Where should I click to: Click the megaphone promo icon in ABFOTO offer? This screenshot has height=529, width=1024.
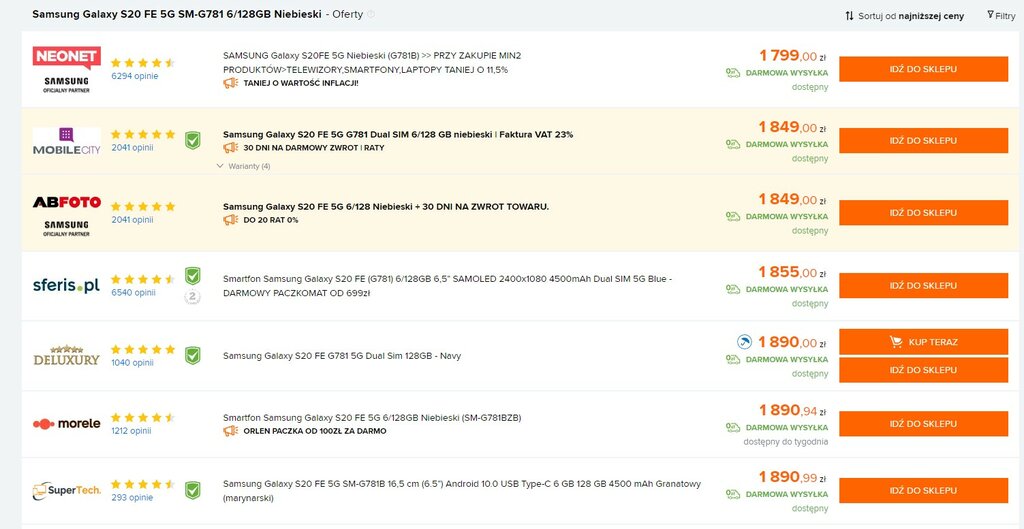click(x=231, y=220)
